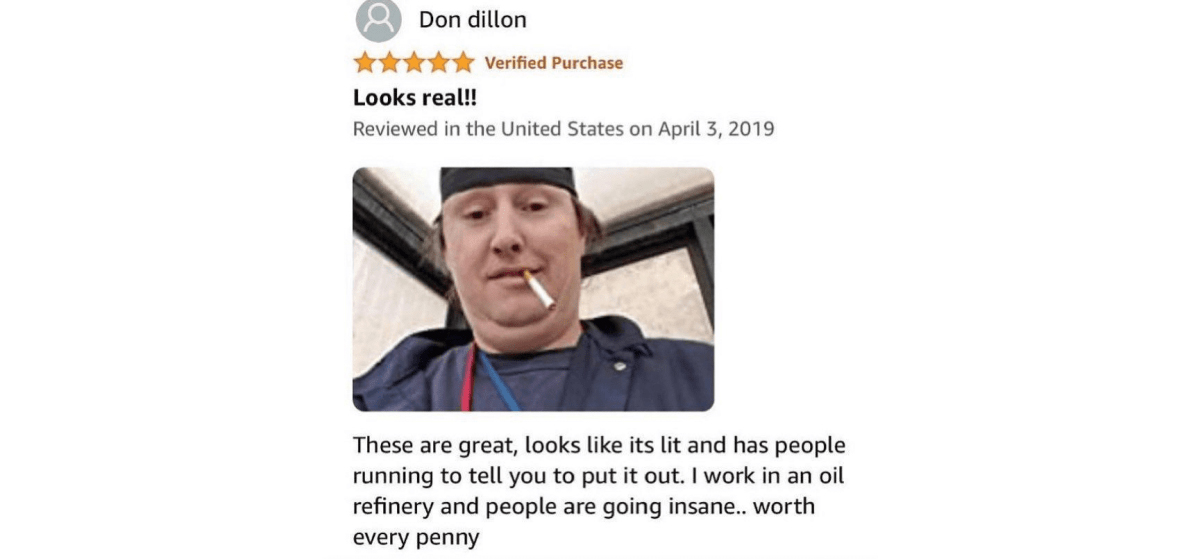Click the words oil in review text

click(x=829, y=475)
